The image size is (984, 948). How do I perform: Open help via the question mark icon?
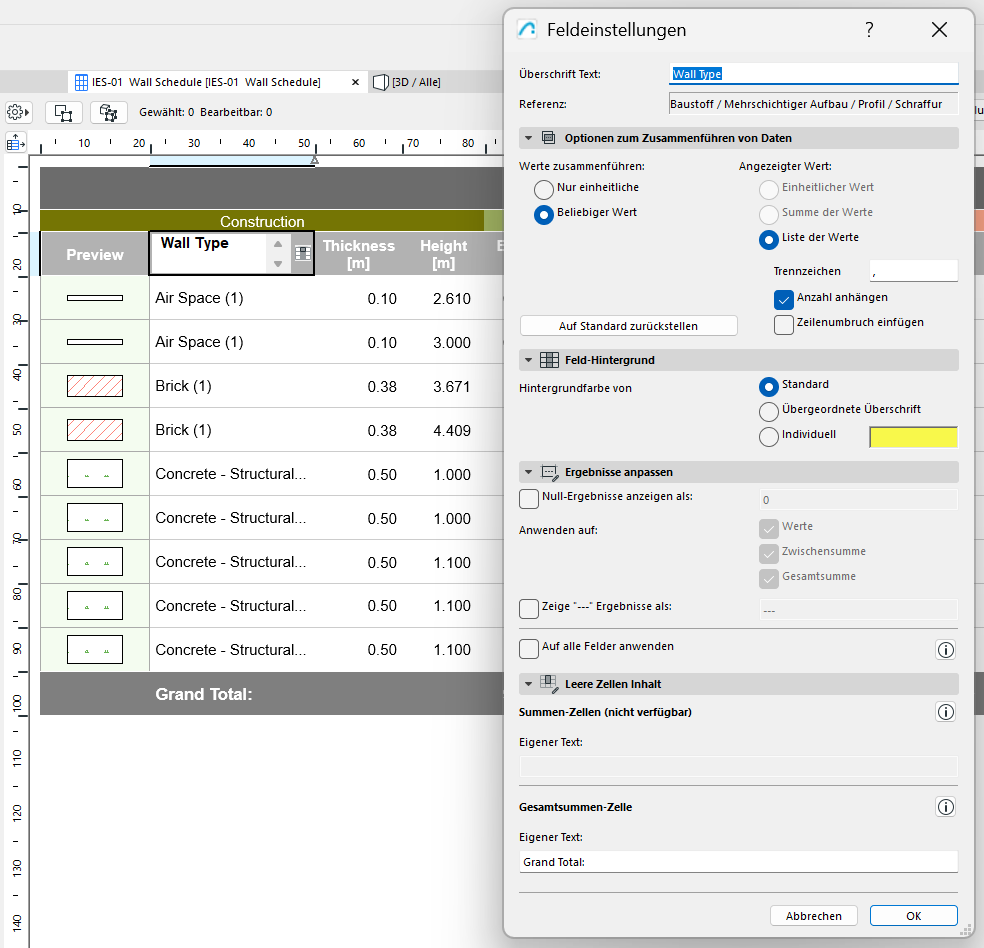pos(869,30)
